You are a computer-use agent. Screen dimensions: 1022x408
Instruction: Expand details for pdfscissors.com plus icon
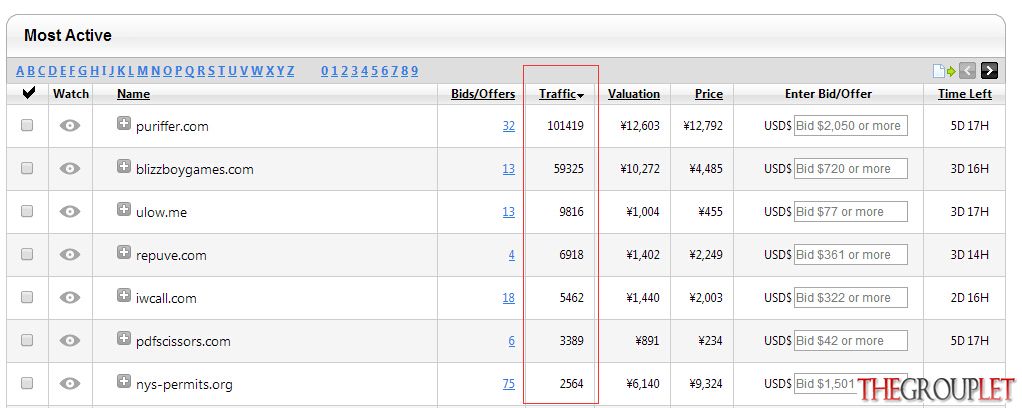124,338
